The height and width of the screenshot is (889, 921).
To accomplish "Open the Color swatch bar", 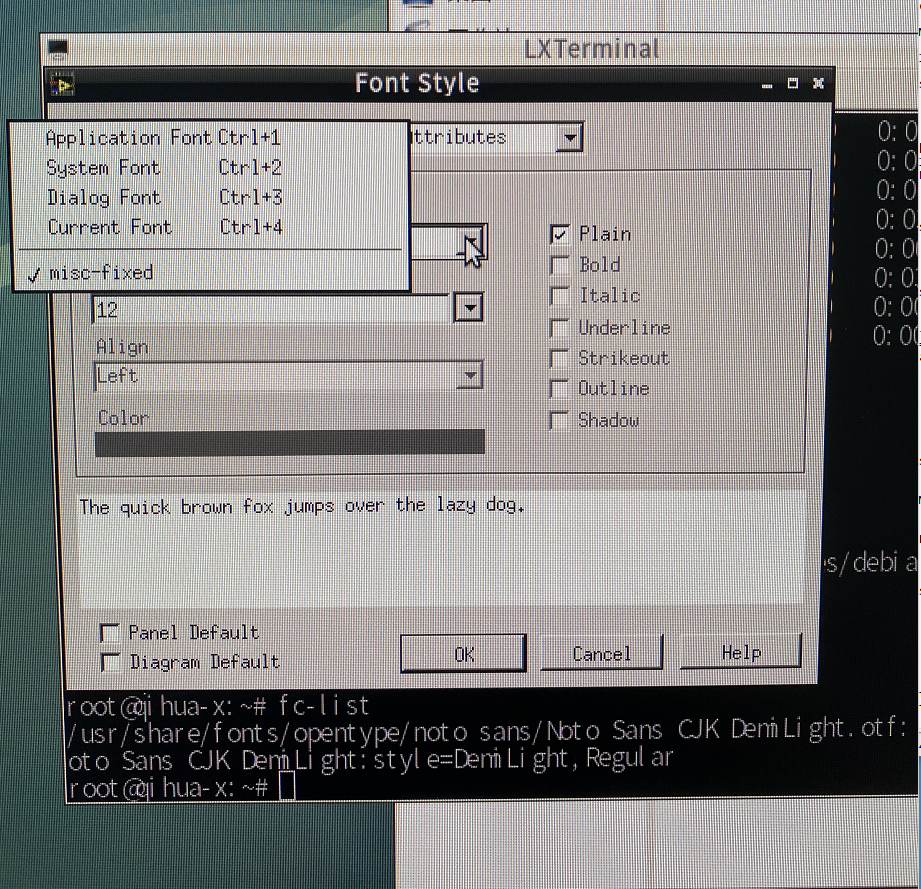I will tap(290, 442).
